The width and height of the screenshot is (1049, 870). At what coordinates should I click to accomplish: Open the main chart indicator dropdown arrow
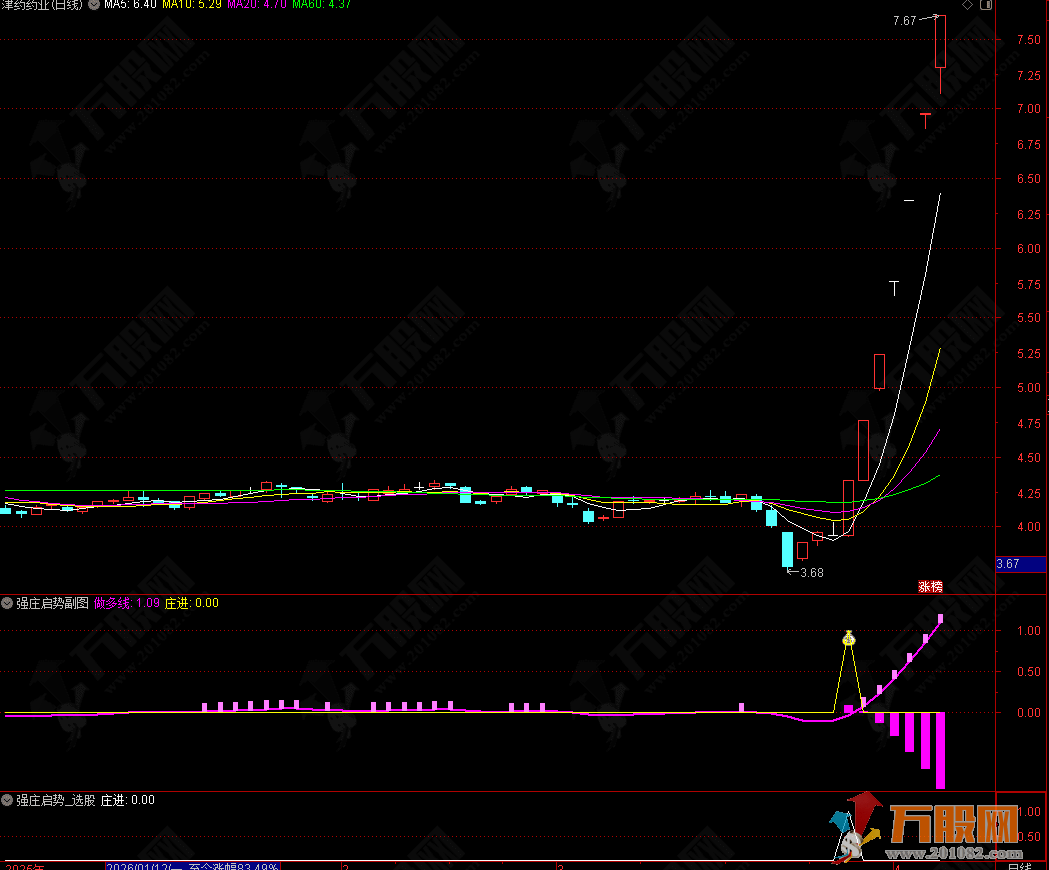click(x=94, y=6)
